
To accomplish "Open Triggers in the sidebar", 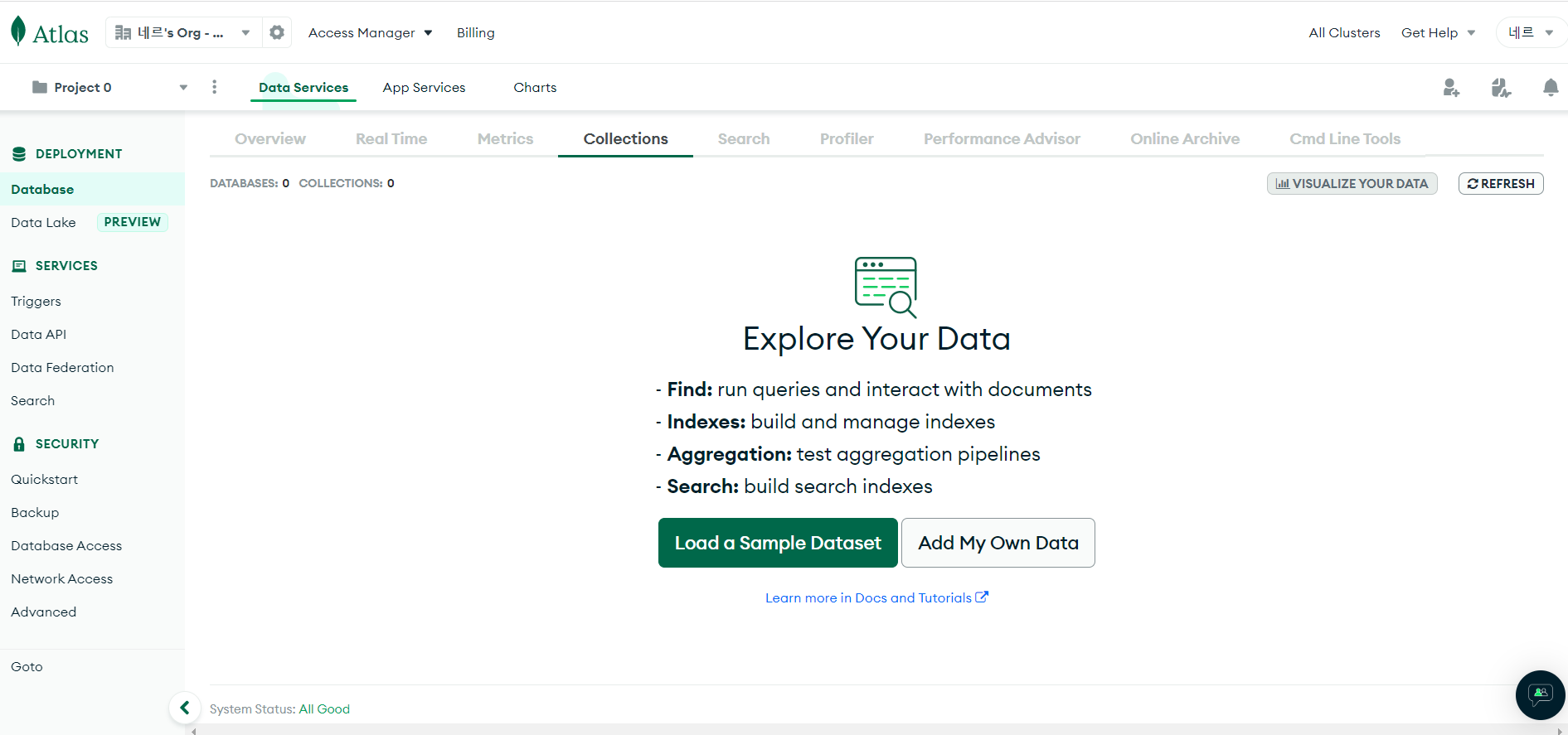I will tap(36, 301).
